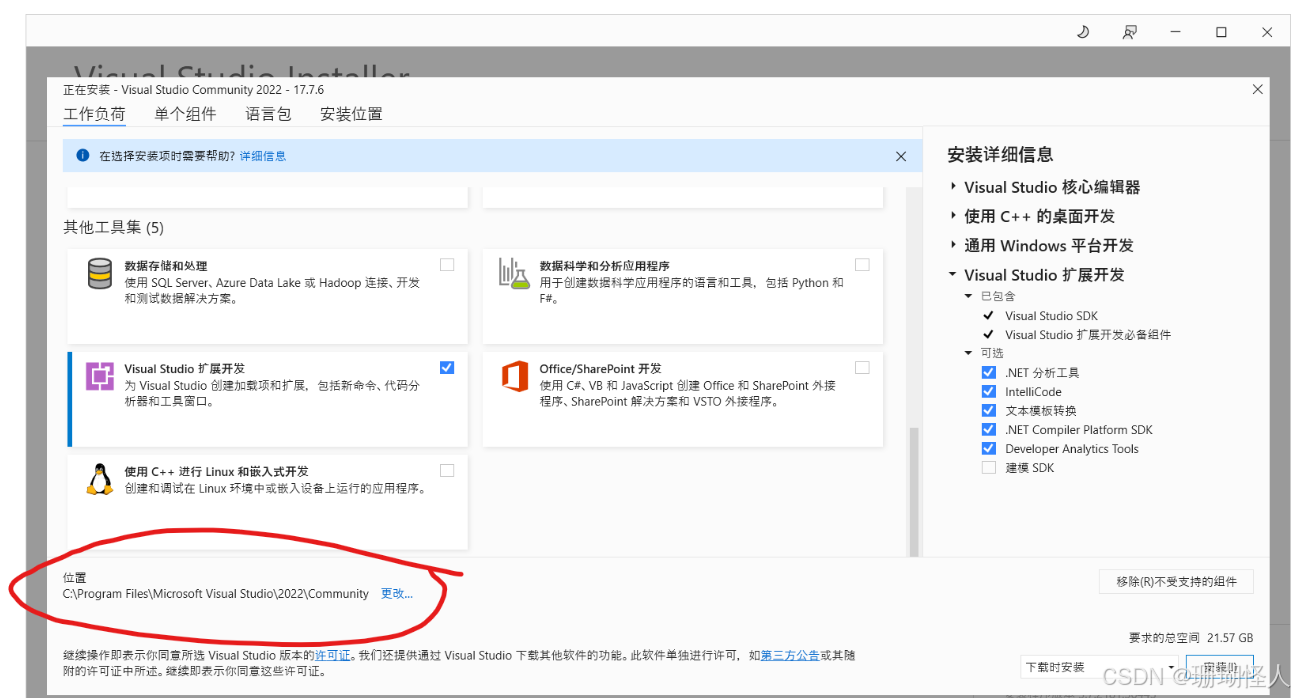Click the path C:\Program Files\Microsoft Visual Studio\2022\Community

click(x=216, y=593)
